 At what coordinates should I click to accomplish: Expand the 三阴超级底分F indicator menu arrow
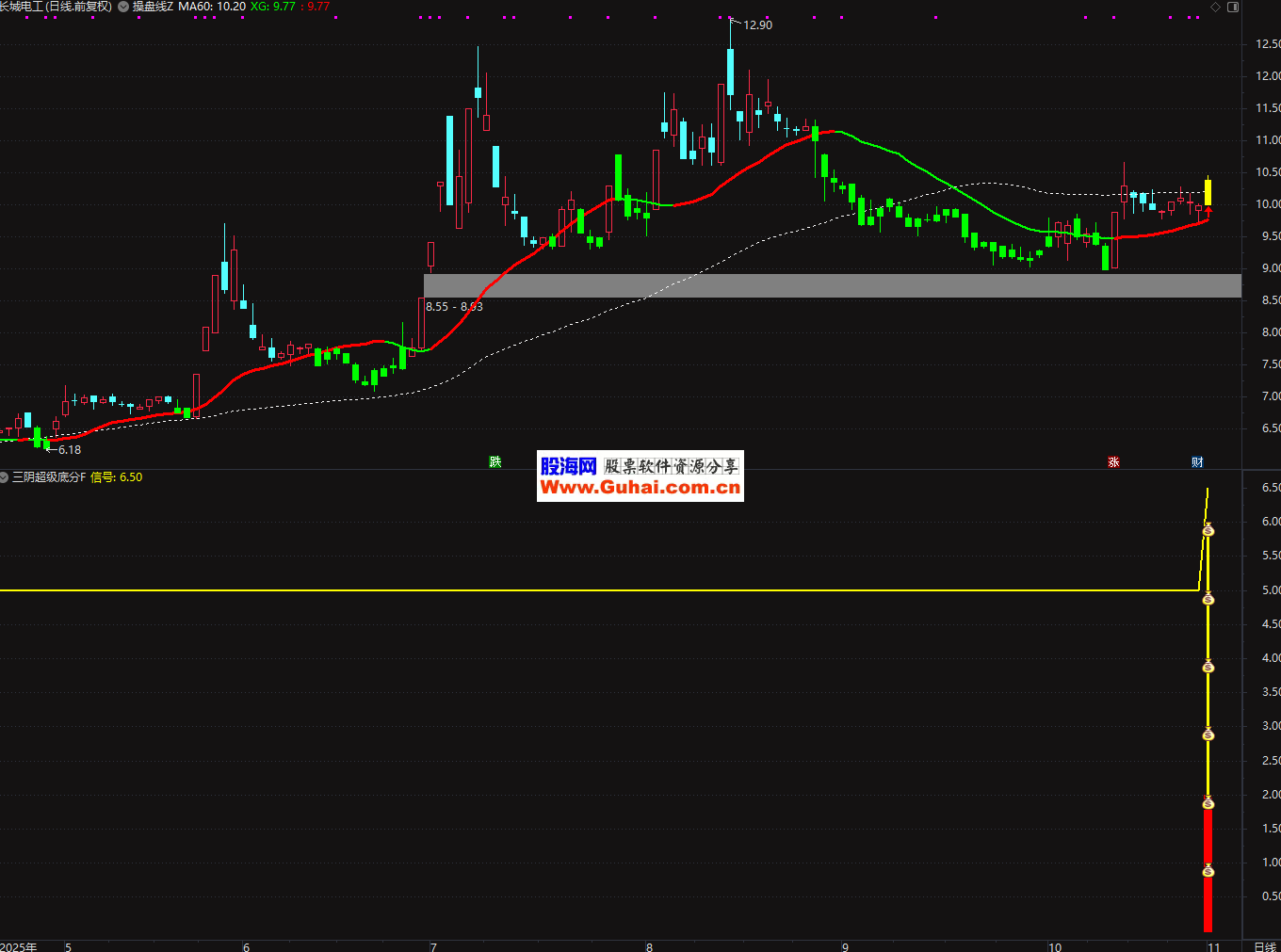click(x=5, y=477)
